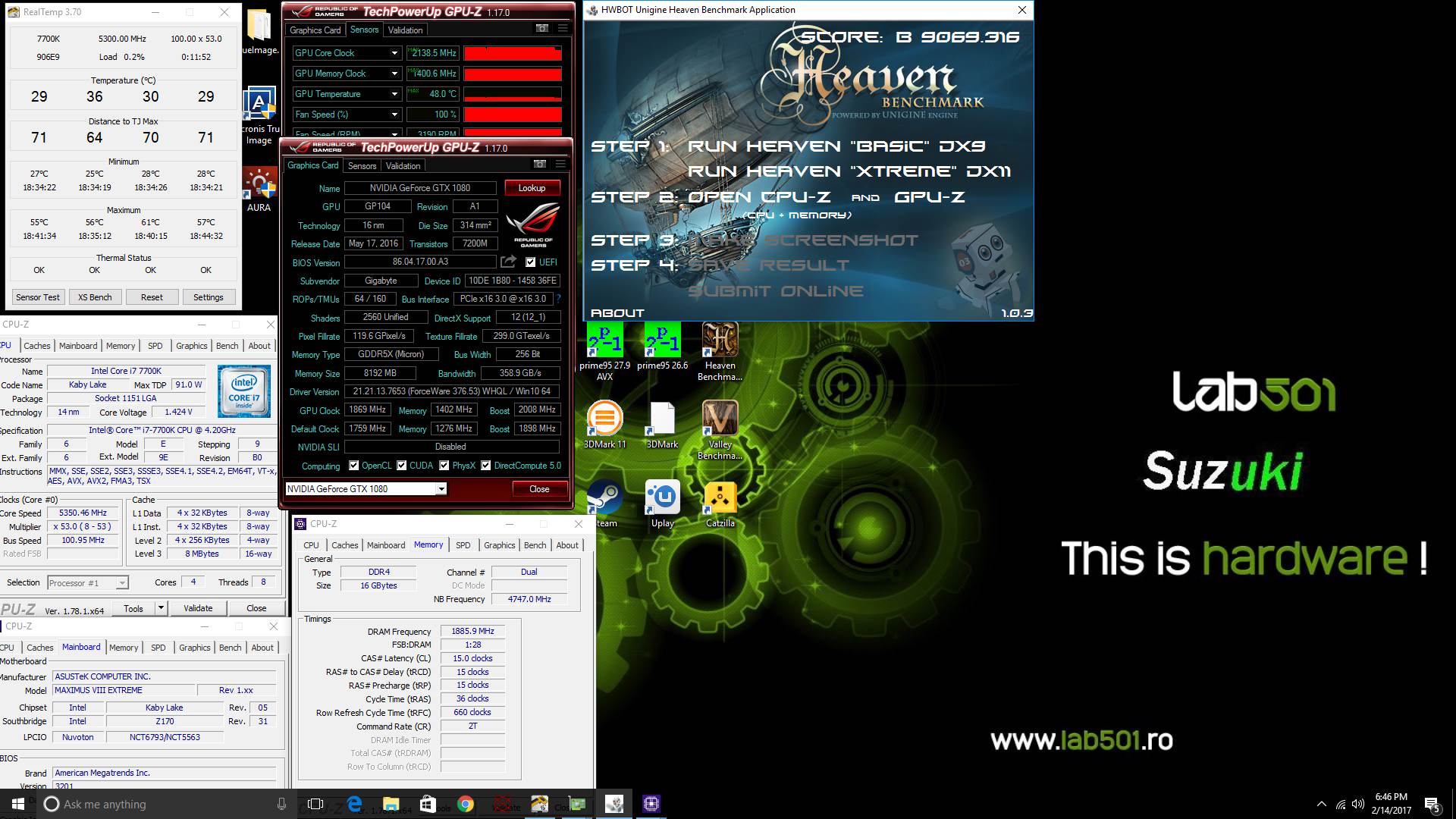The height and width of the screenshot is (819, 1456).
Task: Click the Cortana microphone icon
Action: (x=281, y=804)
